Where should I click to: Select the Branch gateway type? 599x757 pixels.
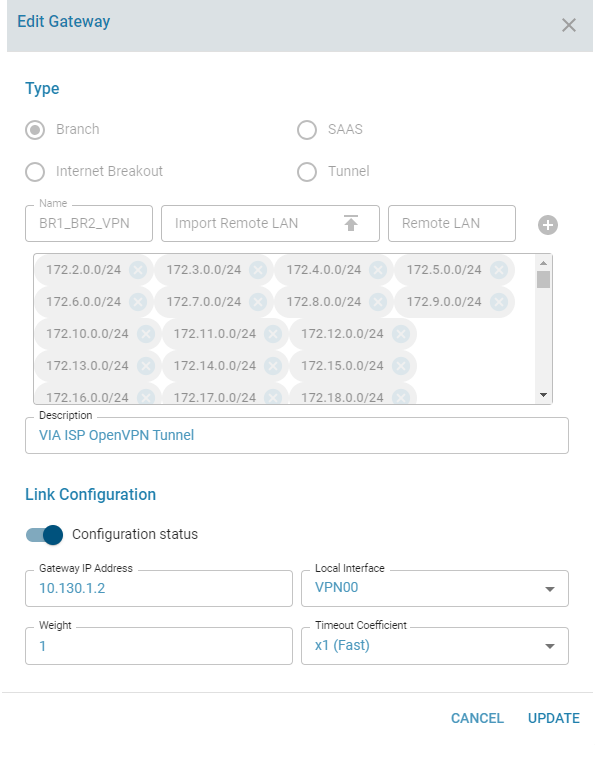click(35, 130)
